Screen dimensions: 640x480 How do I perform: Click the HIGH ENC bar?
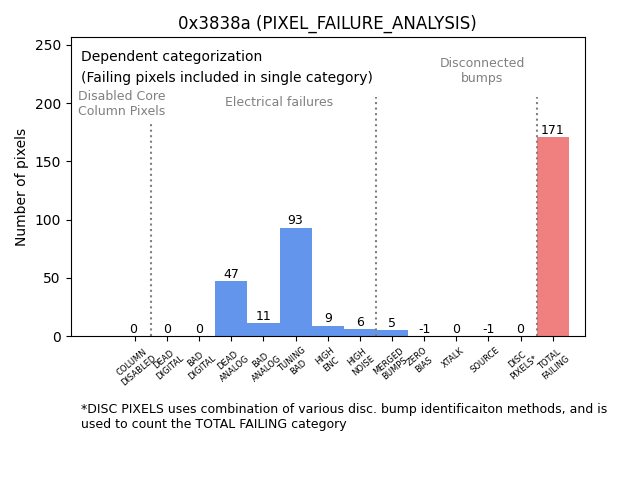[328, 331]
